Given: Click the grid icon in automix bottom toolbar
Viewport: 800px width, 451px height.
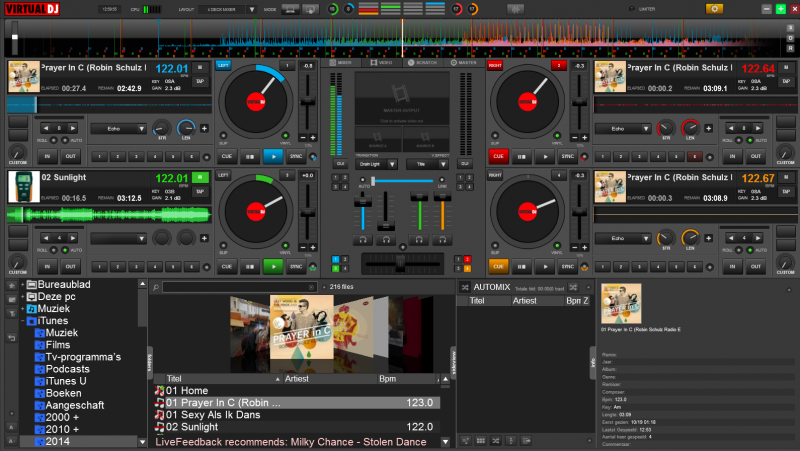Looking at the screenshot, I should [x=481, y=440].
